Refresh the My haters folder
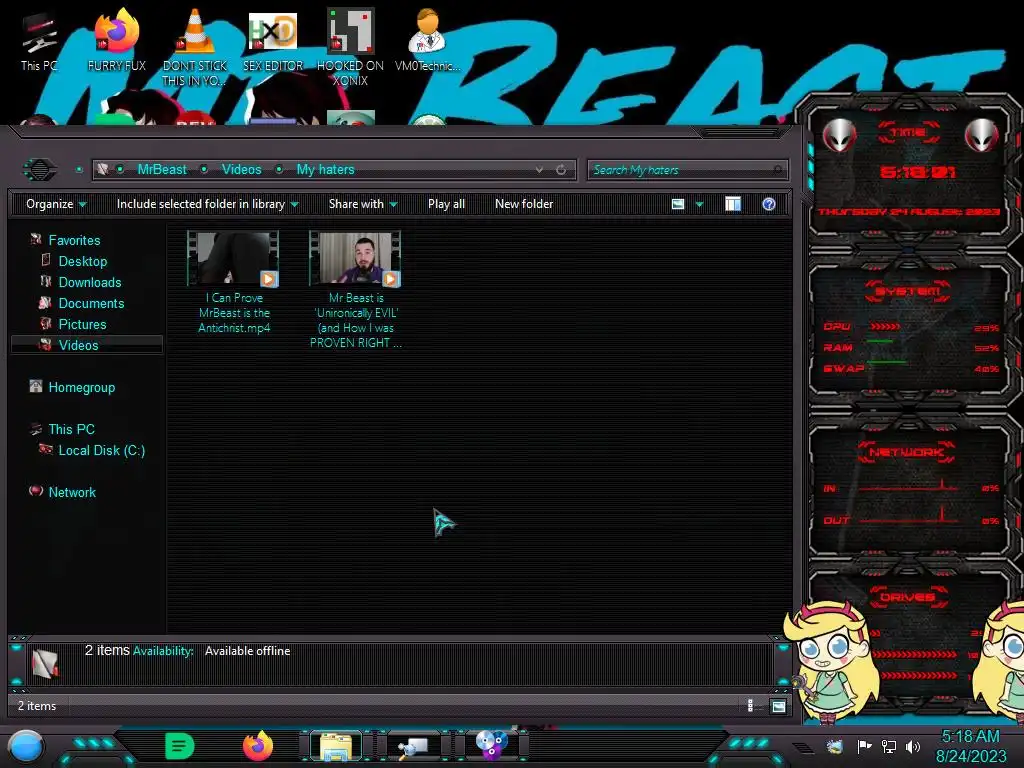 [561, 170]
